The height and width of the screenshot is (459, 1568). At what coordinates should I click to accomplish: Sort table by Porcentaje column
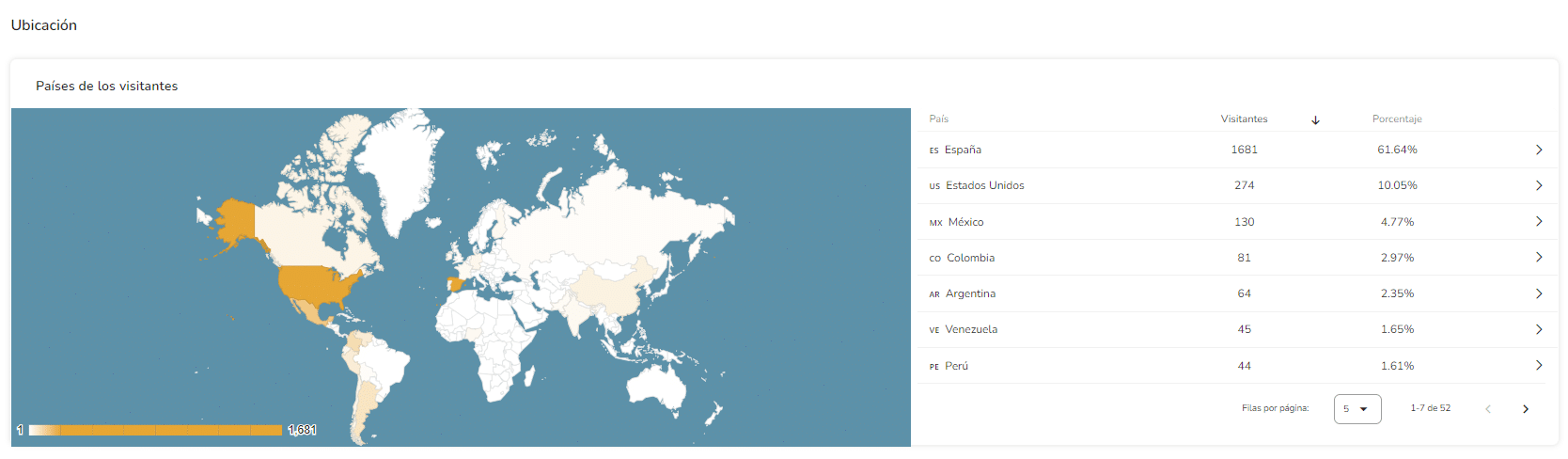point(1397,119)
